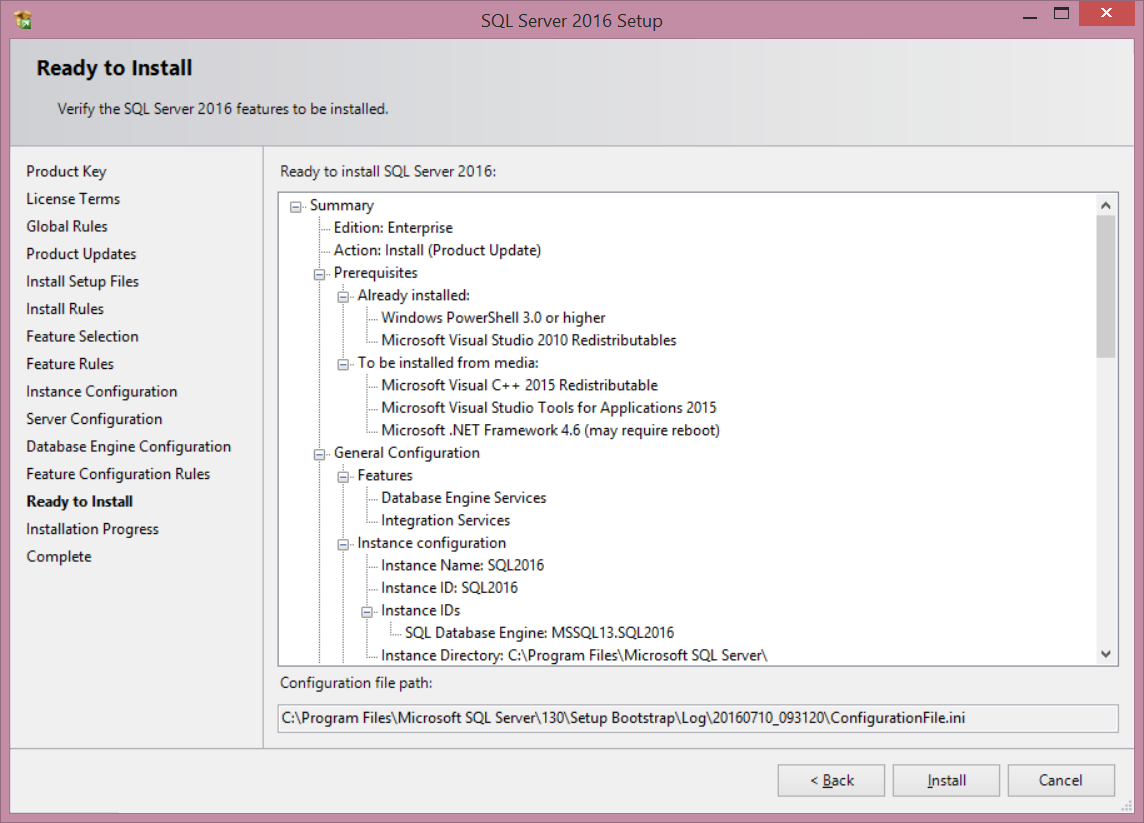Collapse the General Configuration node
Viewport: 1144px width, 823px height.
tap(320, 455)
